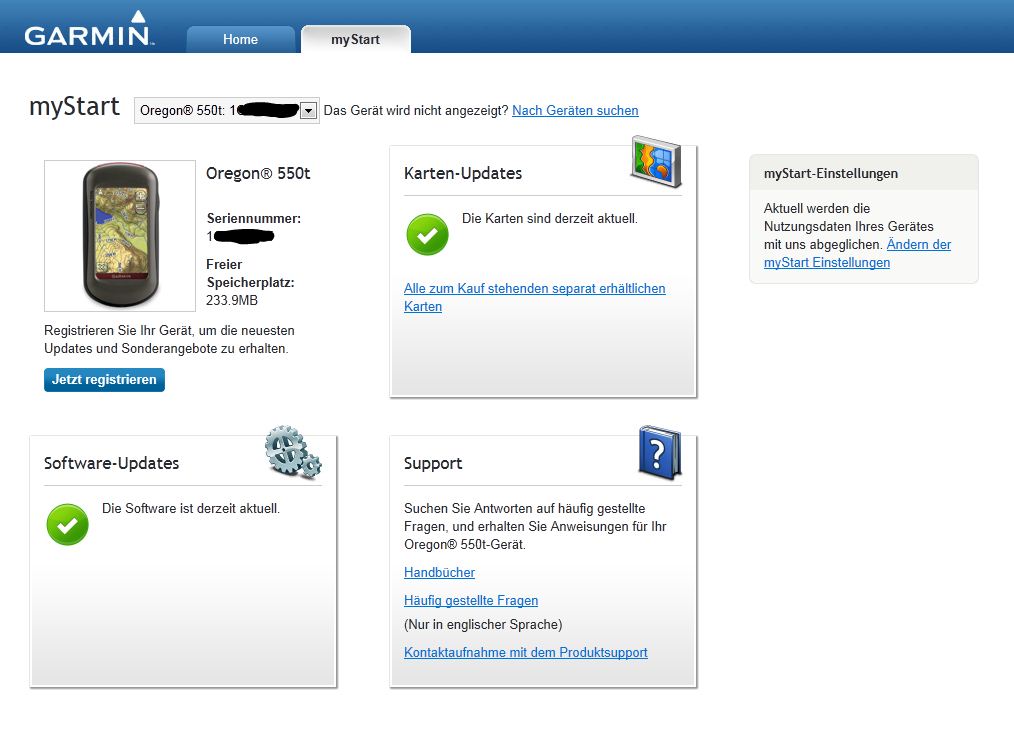
Task: Click the Oregon 550t device image
Action: click(120, 235)
